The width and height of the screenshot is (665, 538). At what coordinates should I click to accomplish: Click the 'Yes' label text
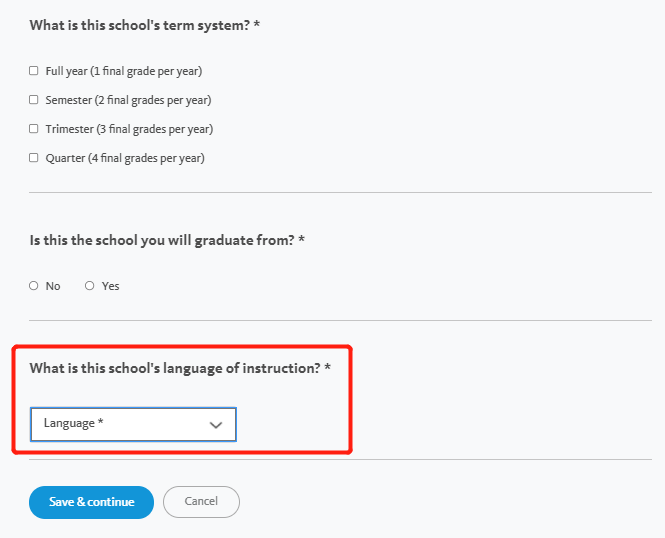111,287
